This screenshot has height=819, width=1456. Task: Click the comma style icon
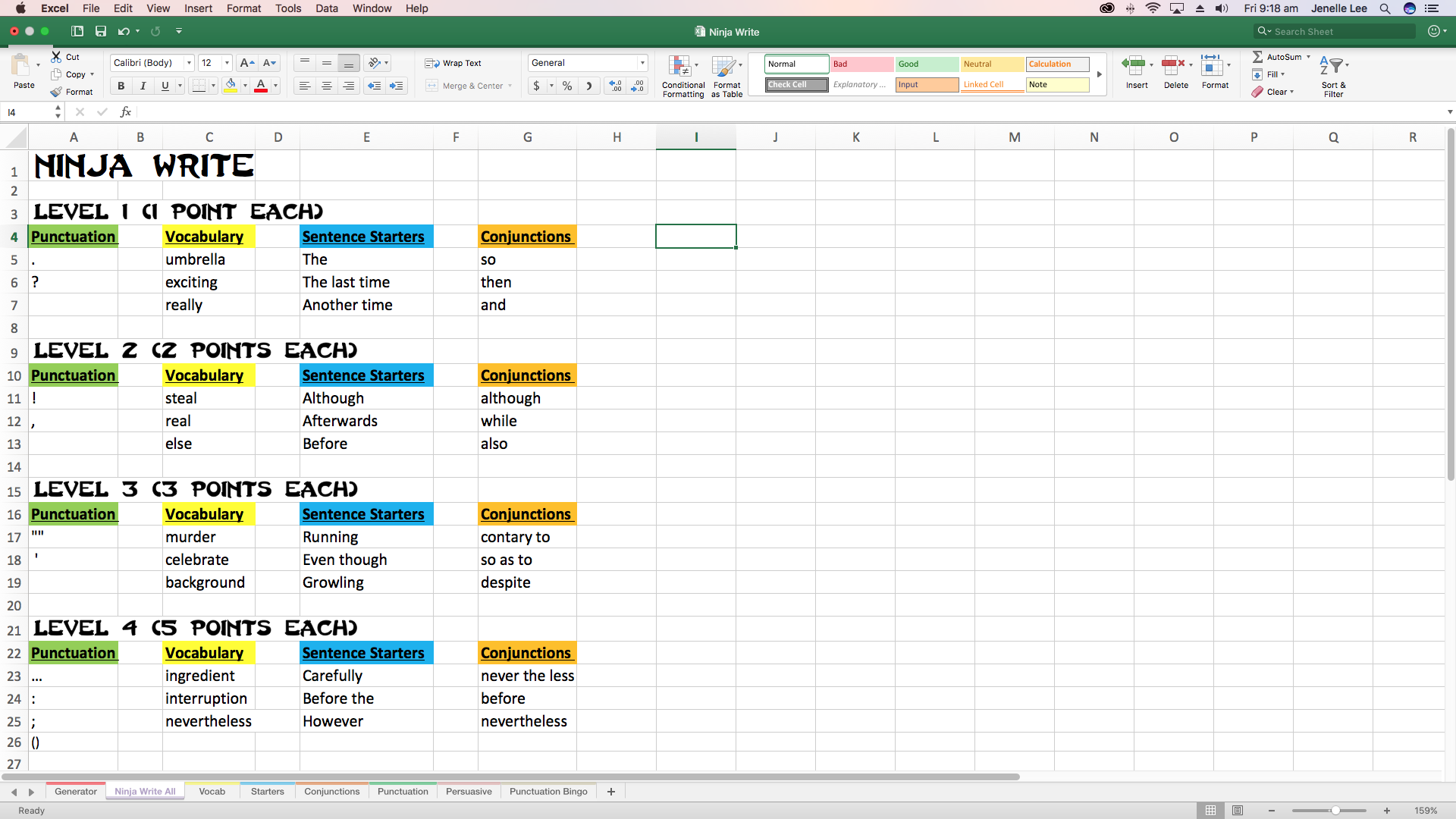[x=589, y=86]
